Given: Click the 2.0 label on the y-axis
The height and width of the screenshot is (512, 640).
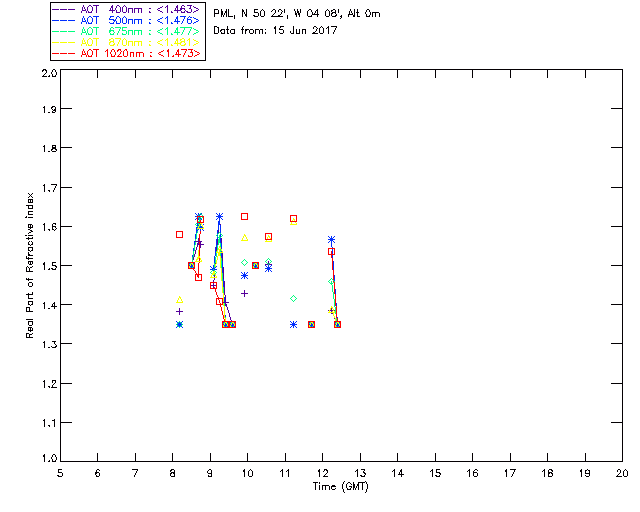Looking at the screenshot, I should [49, 74].
